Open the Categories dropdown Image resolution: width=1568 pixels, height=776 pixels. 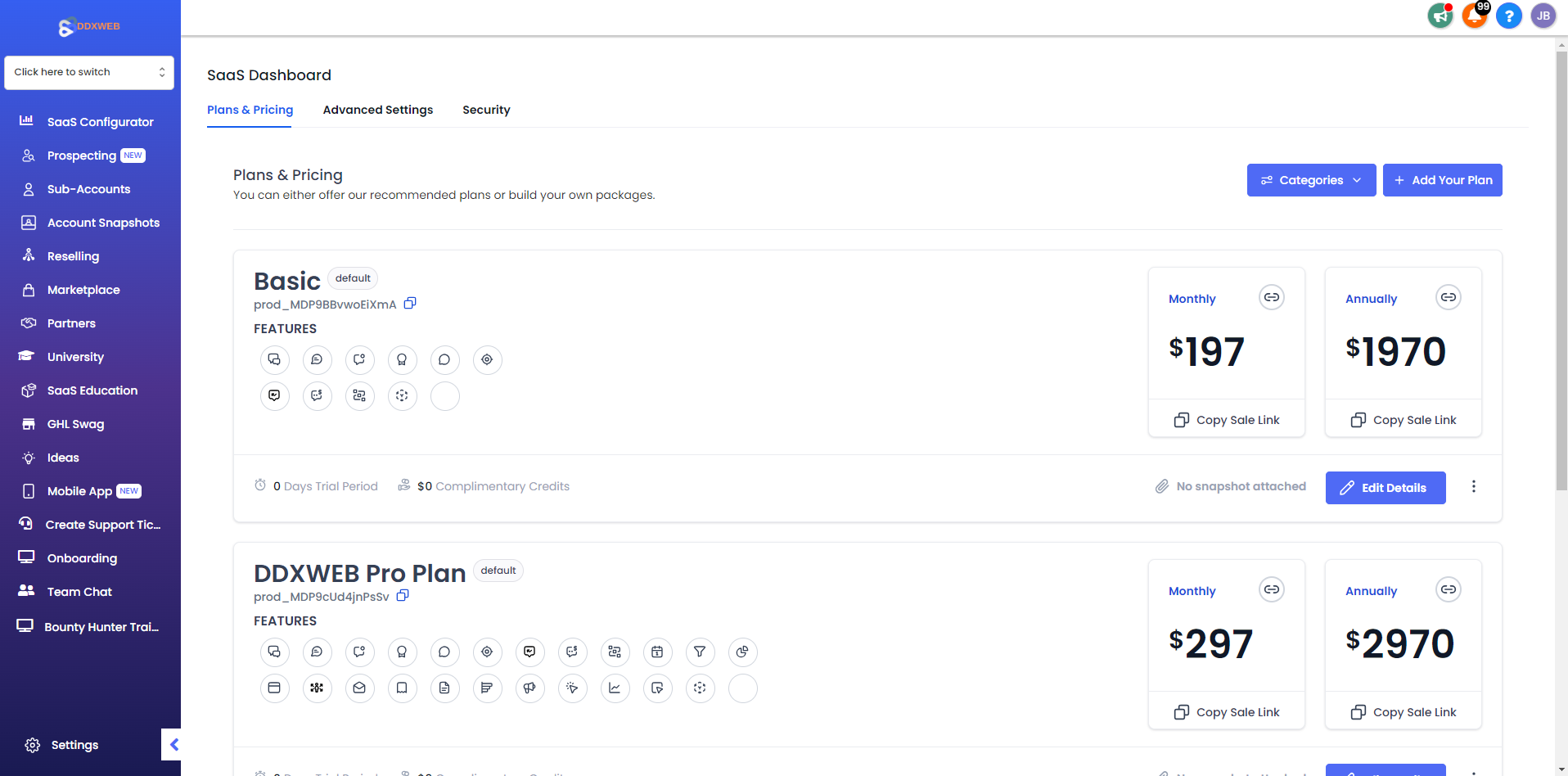point(1311,180)
